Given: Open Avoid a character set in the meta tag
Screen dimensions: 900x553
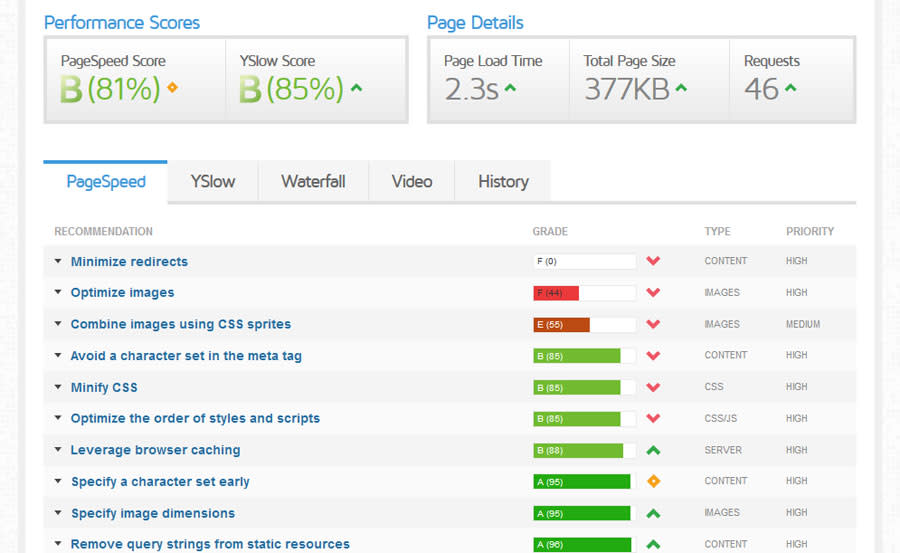Looking at the screenshot, I should [186, 355].
